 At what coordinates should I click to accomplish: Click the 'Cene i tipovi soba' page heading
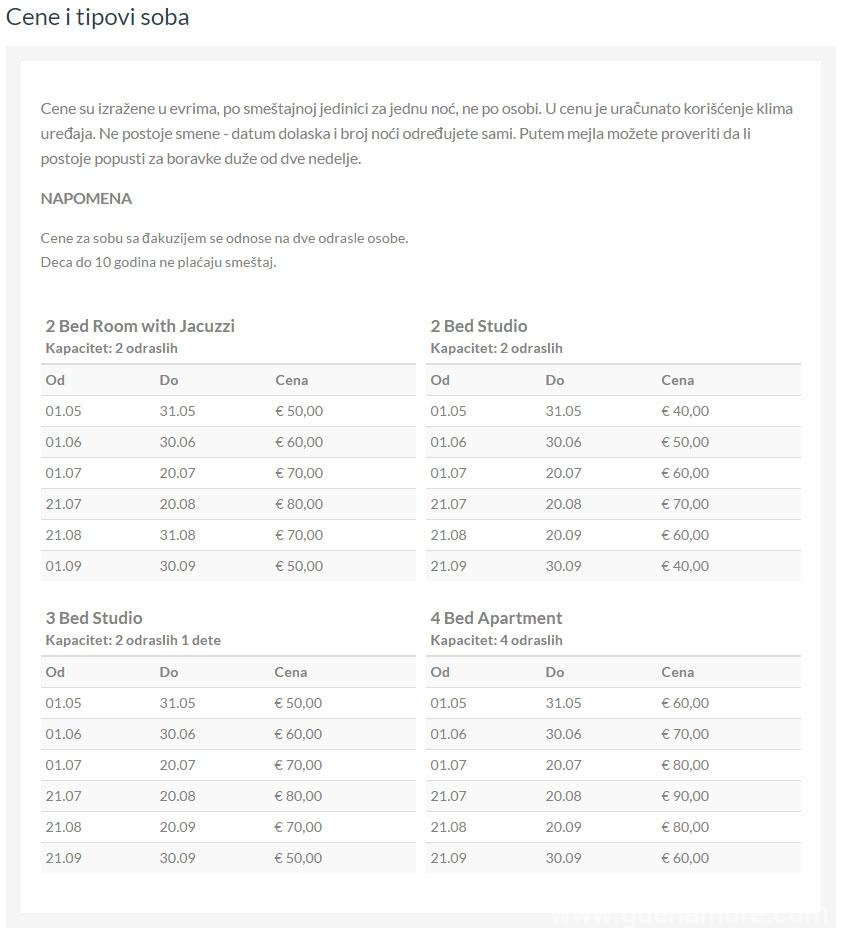tap(97, 17)
